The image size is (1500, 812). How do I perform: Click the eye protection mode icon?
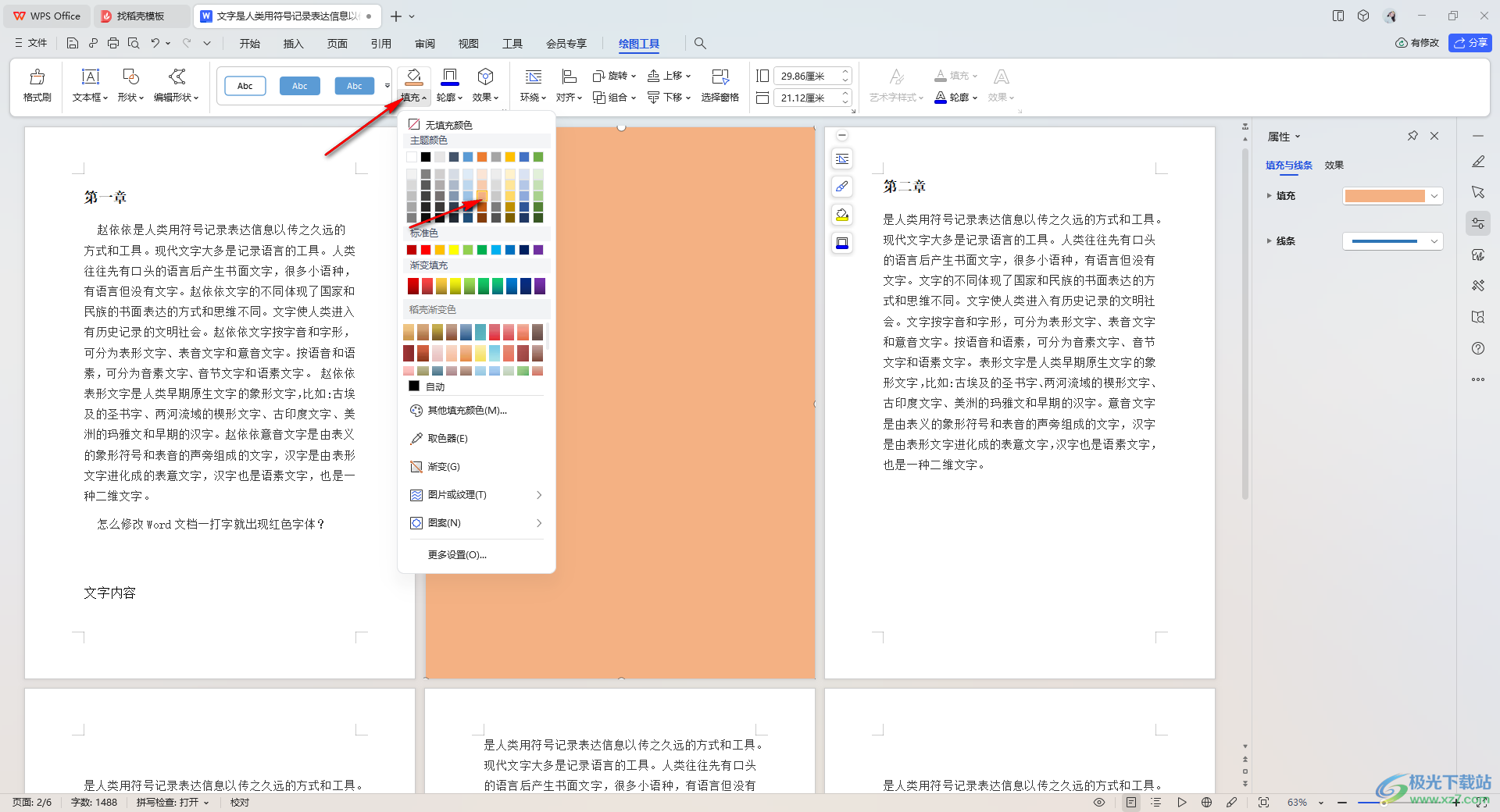tap(1099, 802)
